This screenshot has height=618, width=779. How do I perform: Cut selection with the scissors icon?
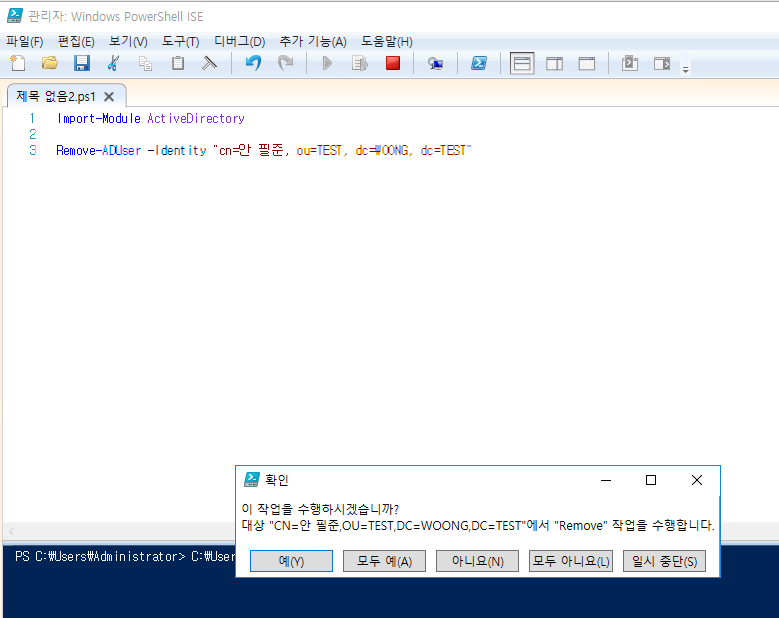pos(113,63)
